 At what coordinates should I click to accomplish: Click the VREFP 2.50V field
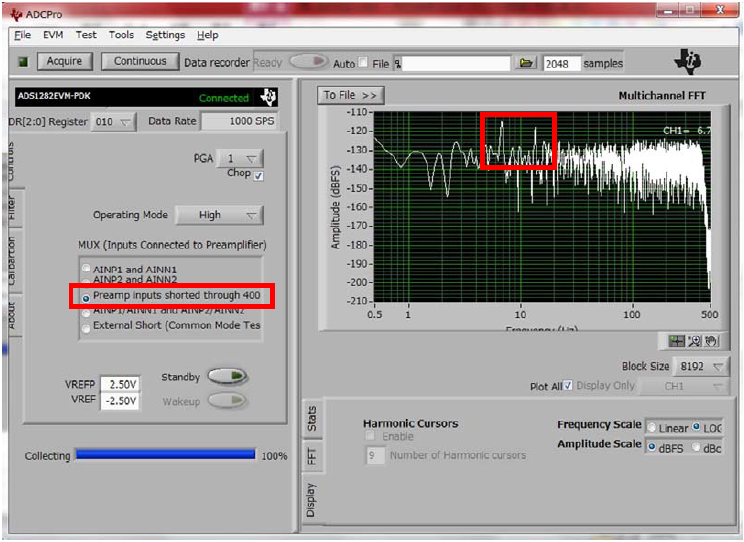point(120,384)
